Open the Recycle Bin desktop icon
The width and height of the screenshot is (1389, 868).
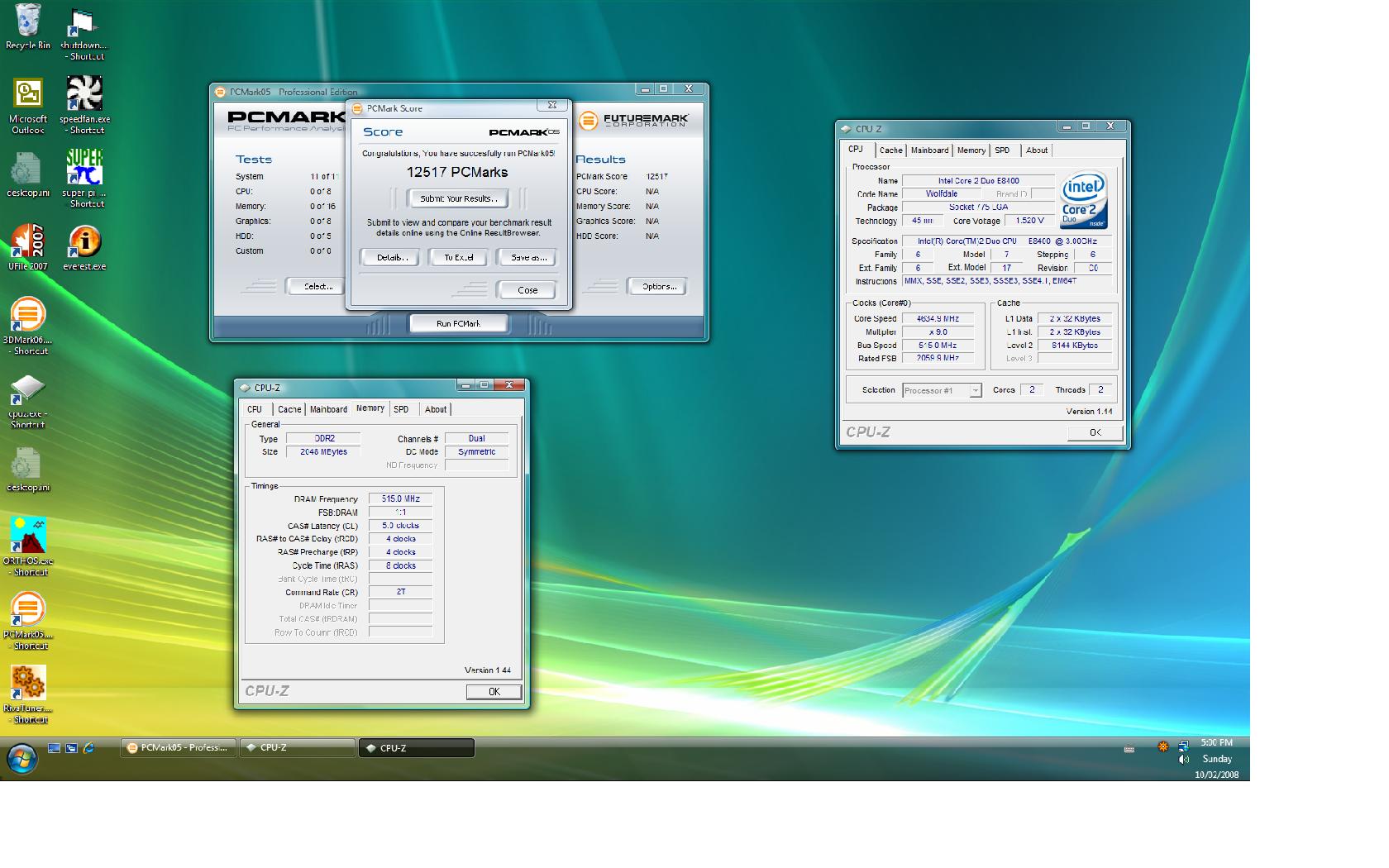28,26
